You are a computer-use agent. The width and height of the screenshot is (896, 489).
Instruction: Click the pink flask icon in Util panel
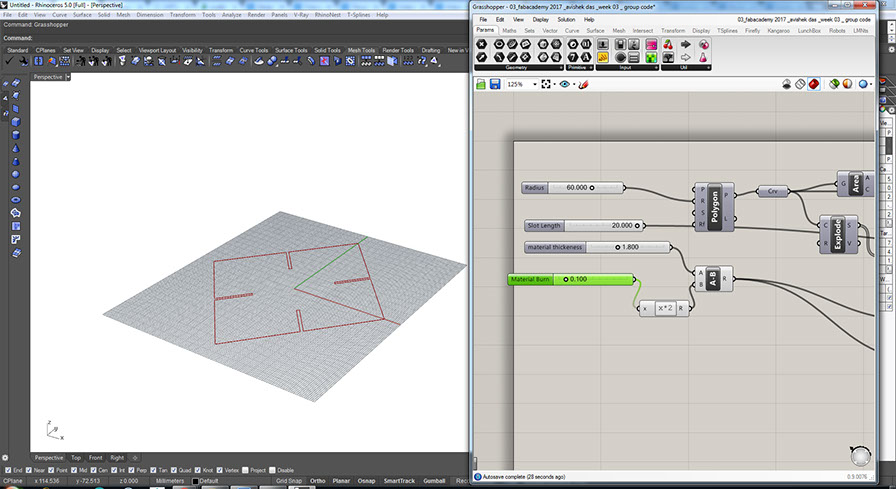703,57
